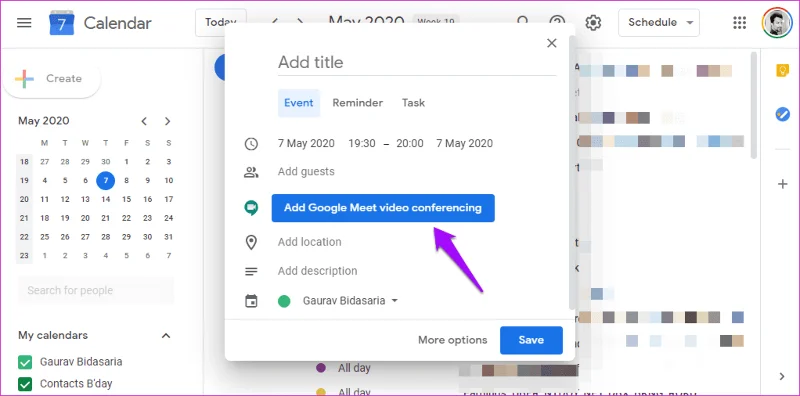Image resolution: width=800 pixels, height=396 pixels.
Task: Open Google Tasks in side panel
Action: coord(782,114)
